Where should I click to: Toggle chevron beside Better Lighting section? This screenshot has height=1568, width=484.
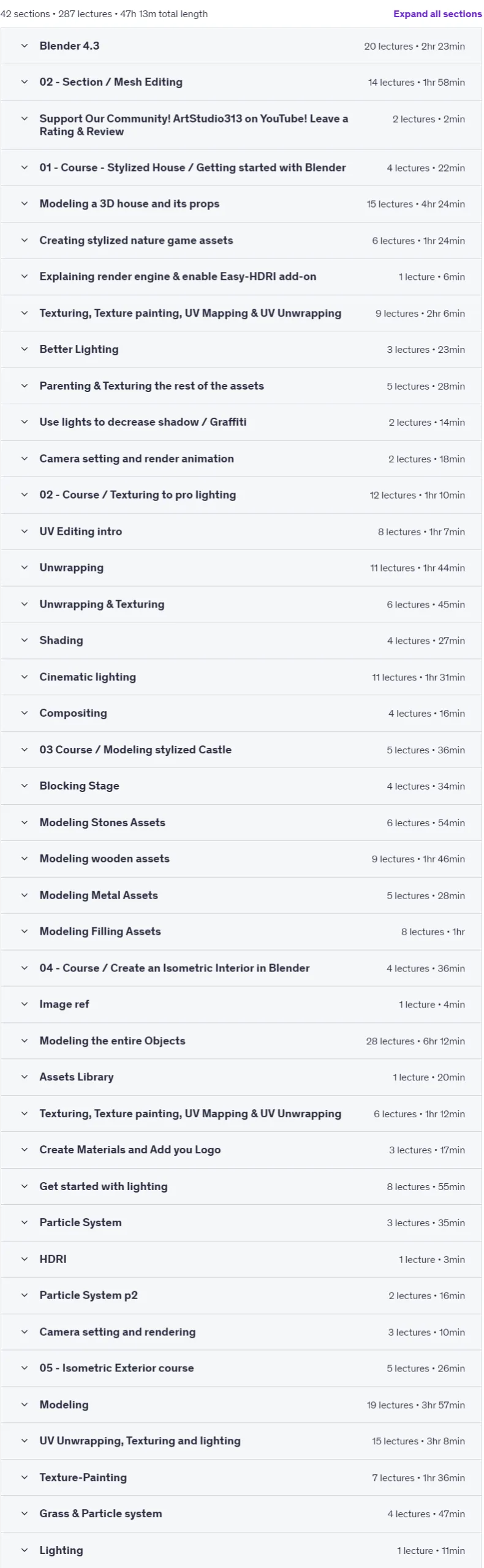pyautogui.click(x=25, y=349)
